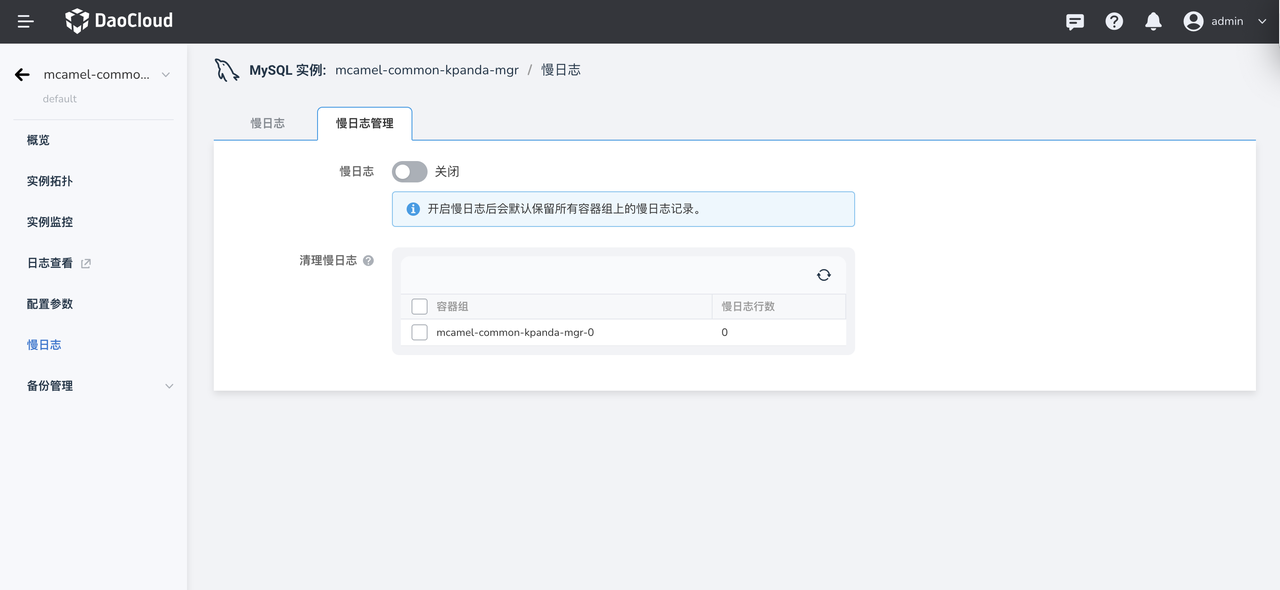
Task: Open the help question mark icon
Action: pyautogui.click(x=1114, y=21)
